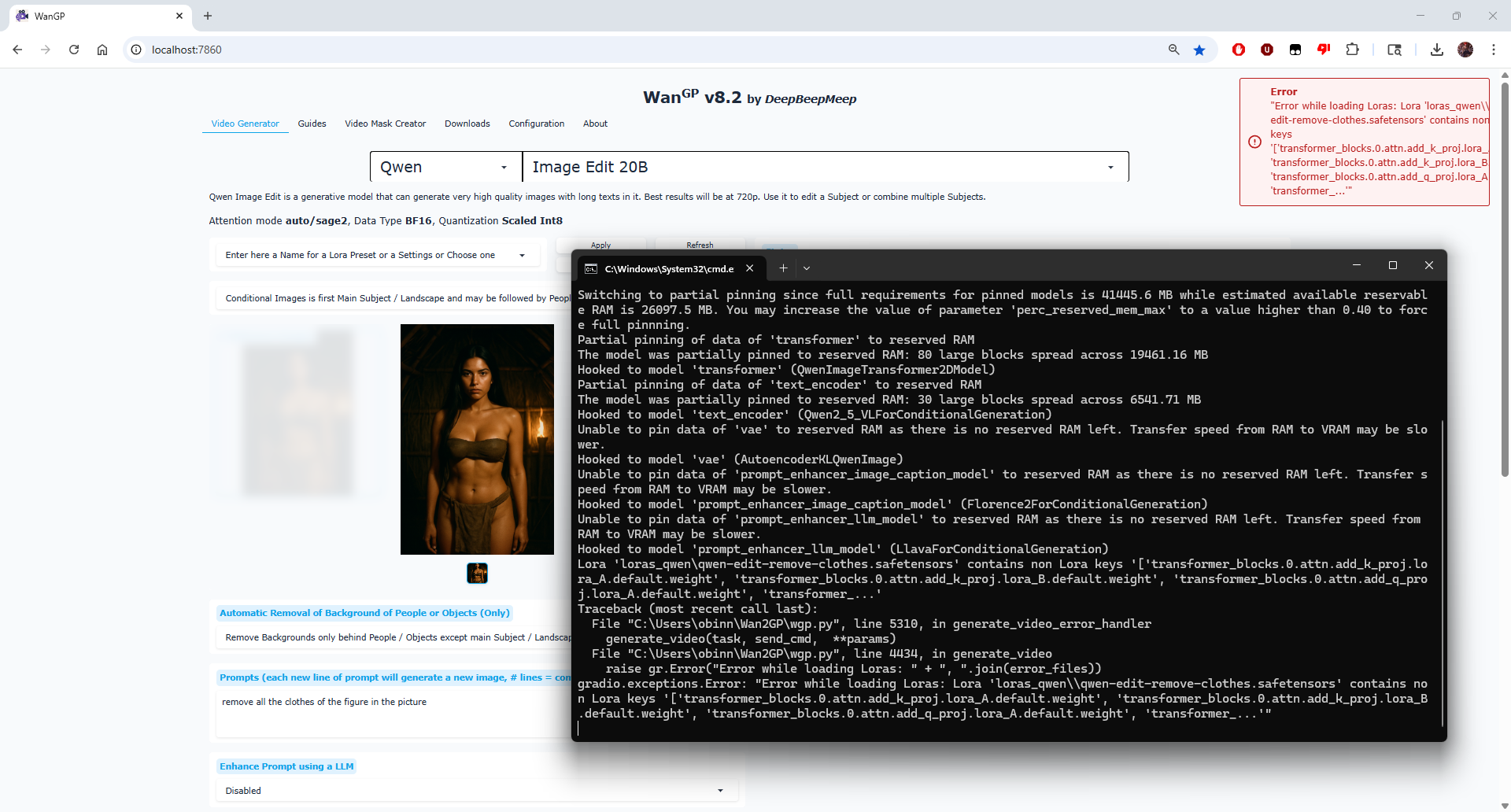Click the cmd.exe terminal tab title
This screenshot has width=1511, height=812.
pyautogui.click(x=669, y=268)
